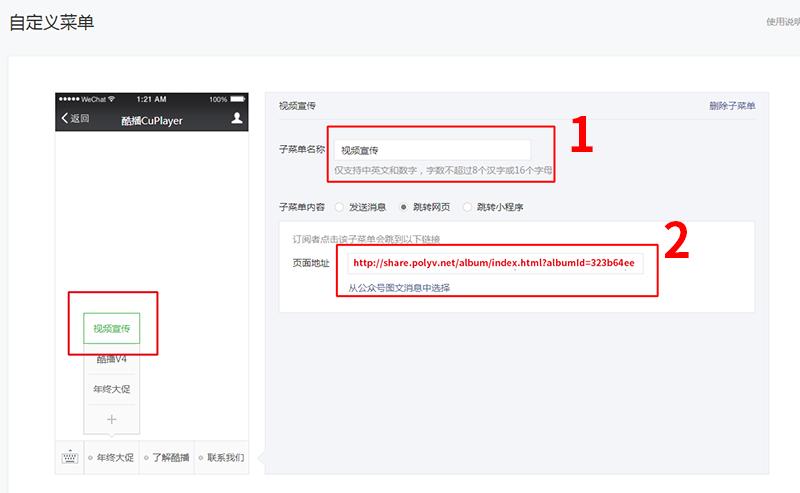Switch to keyboard input icon at bottom
Image resolution: width=800 pixels, height=493 pixels.
click(70, 457)
